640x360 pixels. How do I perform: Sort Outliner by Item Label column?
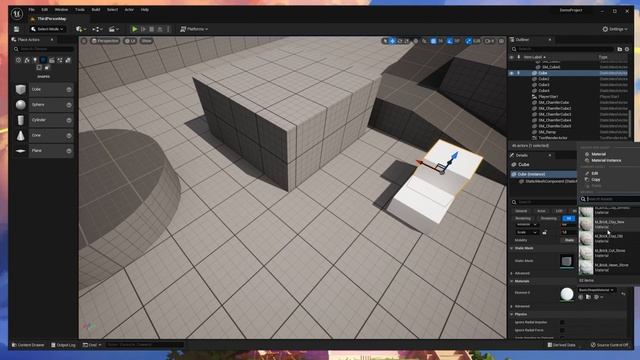(x=534, y=57)
